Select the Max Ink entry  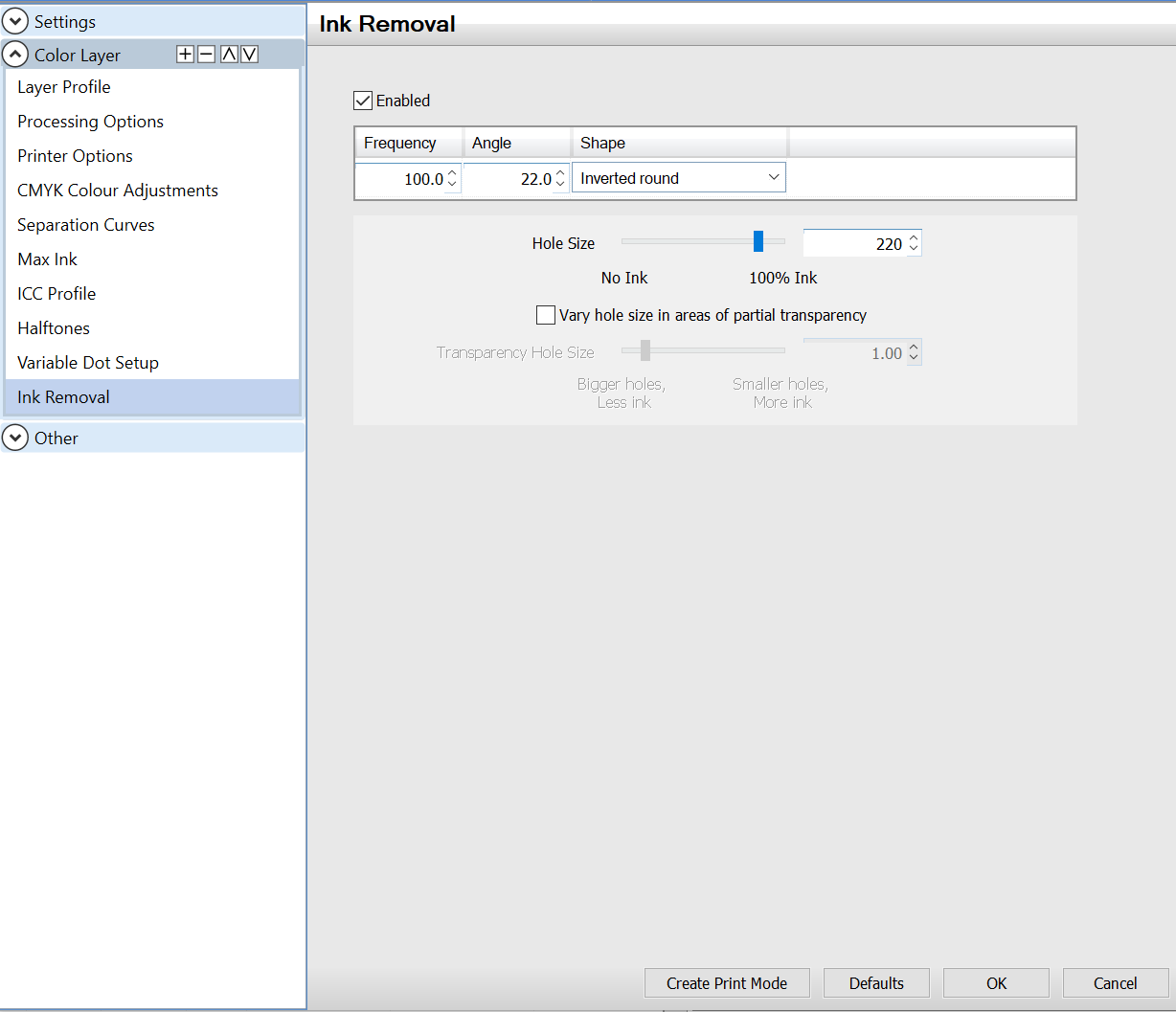click(152, 259)
